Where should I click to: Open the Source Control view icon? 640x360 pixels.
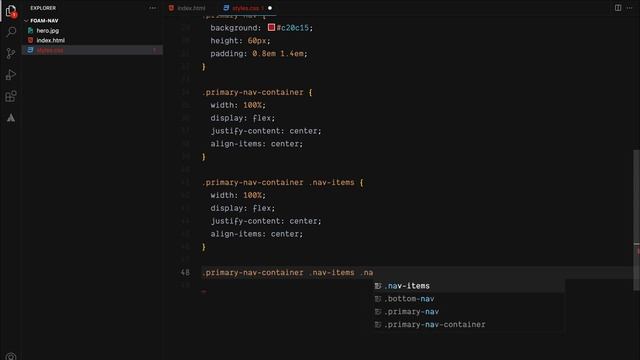[x=11, y=53]
